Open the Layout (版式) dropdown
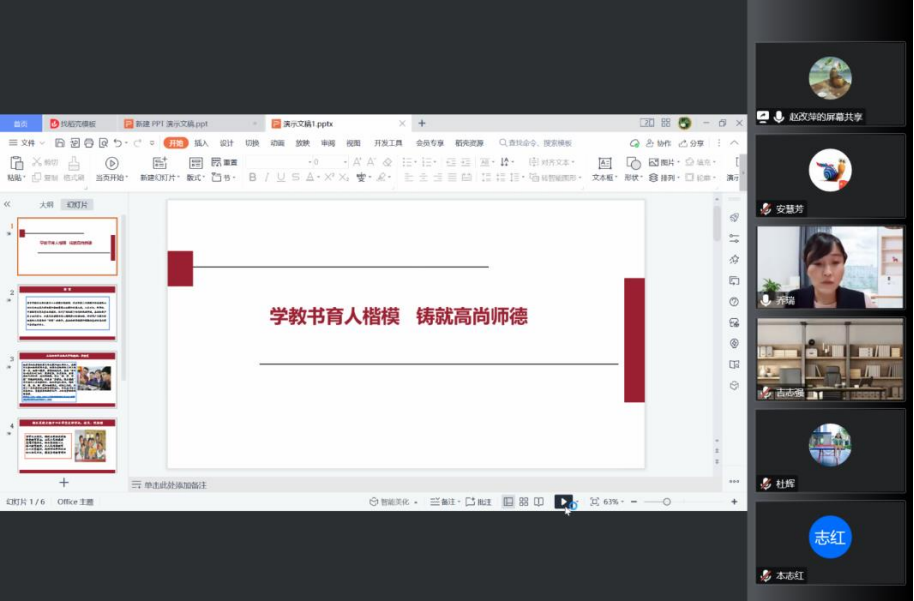The height and width of the screenshot is (601, 914). 195,178
